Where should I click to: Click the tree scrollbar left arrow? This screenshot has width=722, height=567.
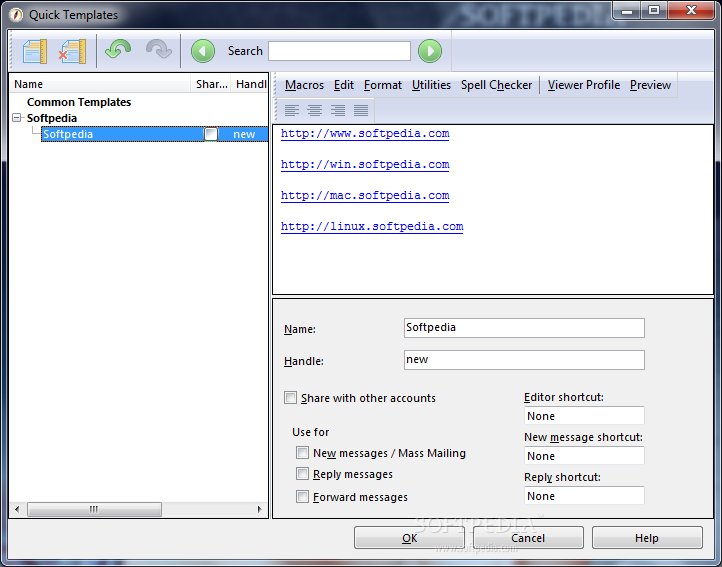[x=17, y=509]
